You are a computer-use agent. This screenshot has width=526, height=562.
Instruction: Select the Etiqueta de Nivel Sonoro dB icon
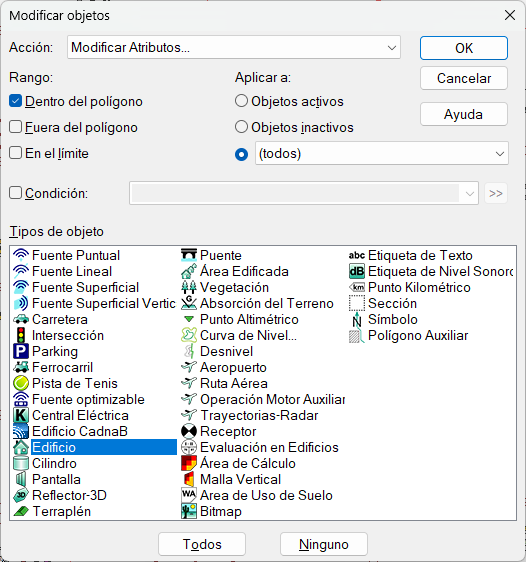click(357, 271)
